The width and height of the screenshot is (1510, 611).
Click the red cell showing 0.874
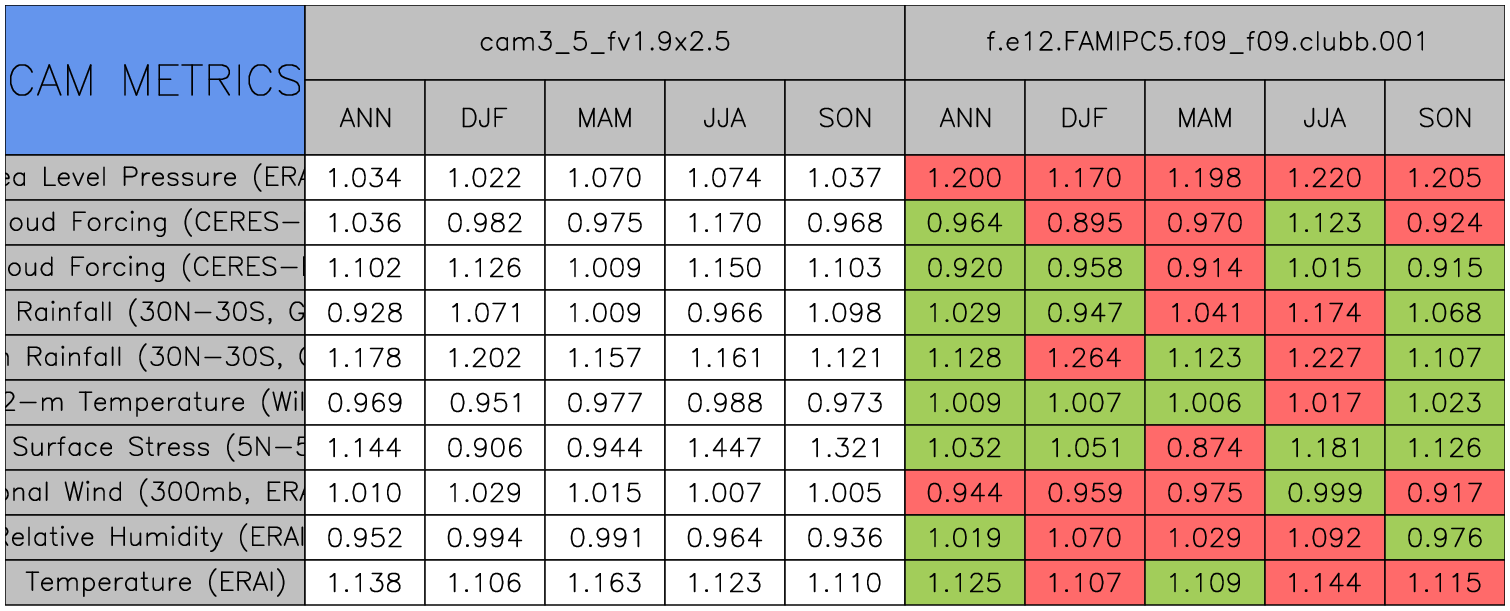coord(1204,447)
